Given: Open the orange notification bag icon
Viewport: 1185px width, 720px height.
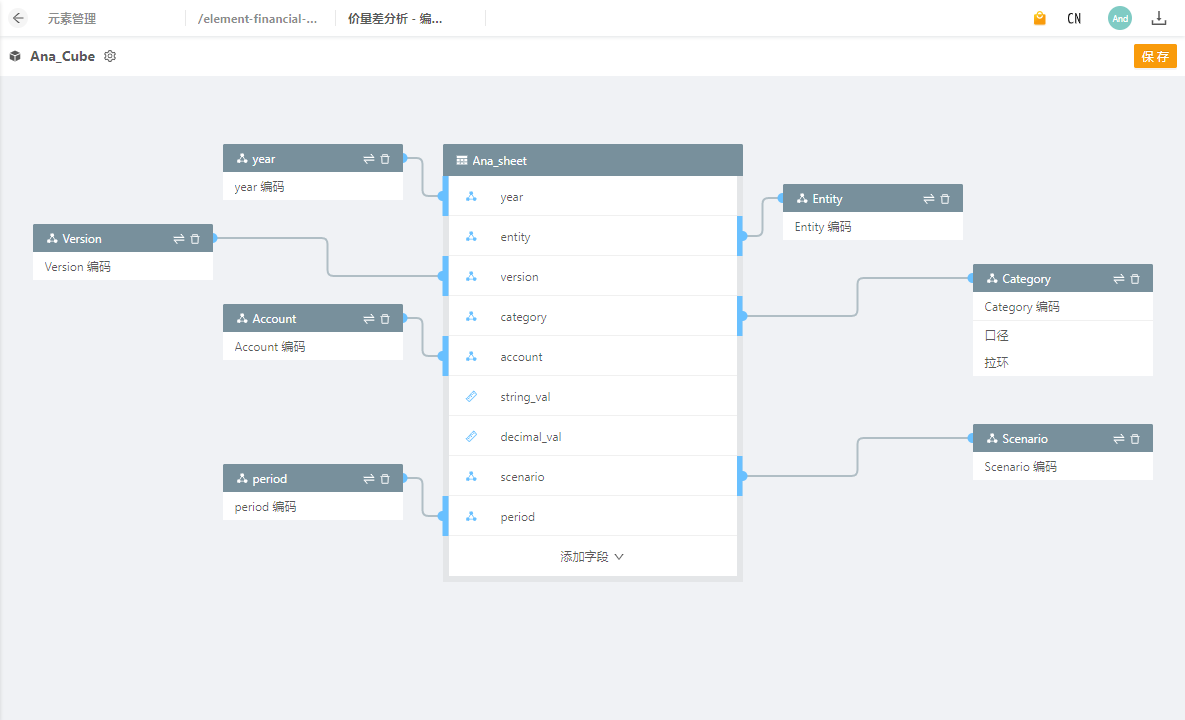Looking at the screenshot, I should click(1040, 18).
